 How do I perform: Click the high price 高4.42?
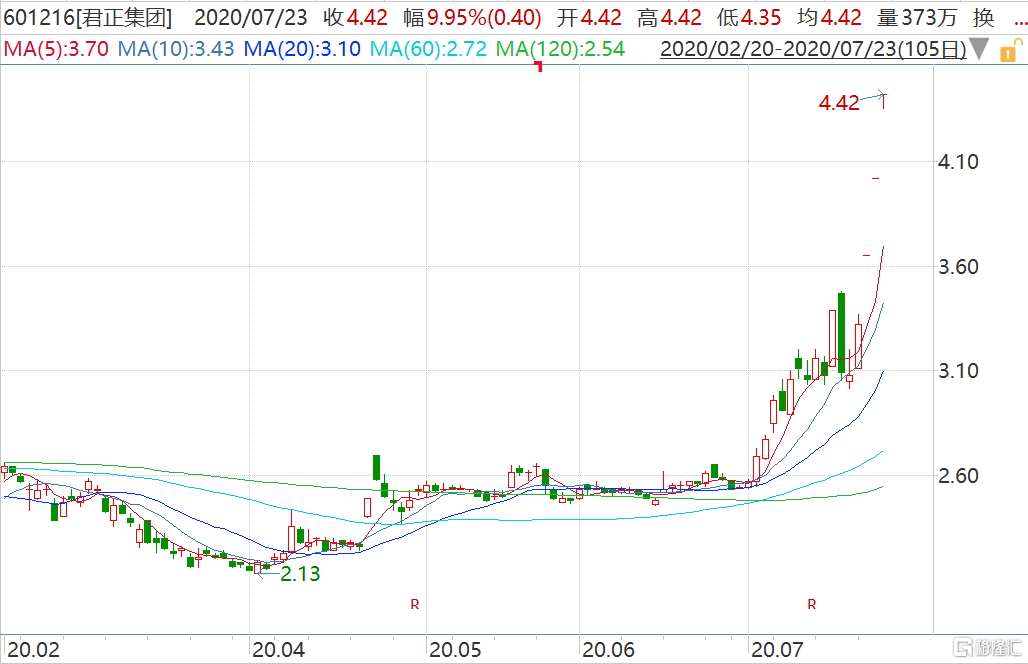click(x=669, y=18)
